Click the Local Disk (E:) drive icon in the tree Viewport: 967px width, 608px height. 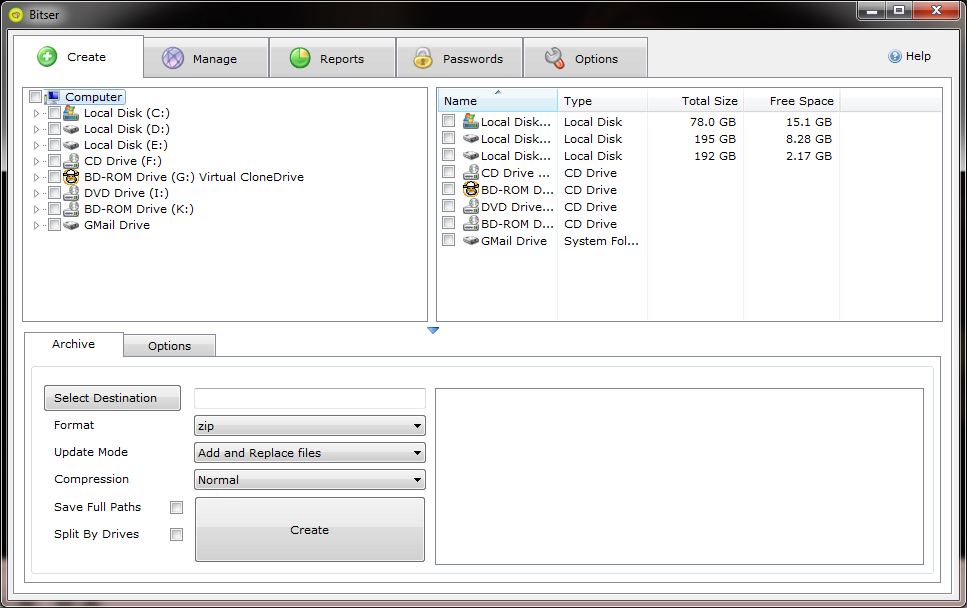coord(71,145)
